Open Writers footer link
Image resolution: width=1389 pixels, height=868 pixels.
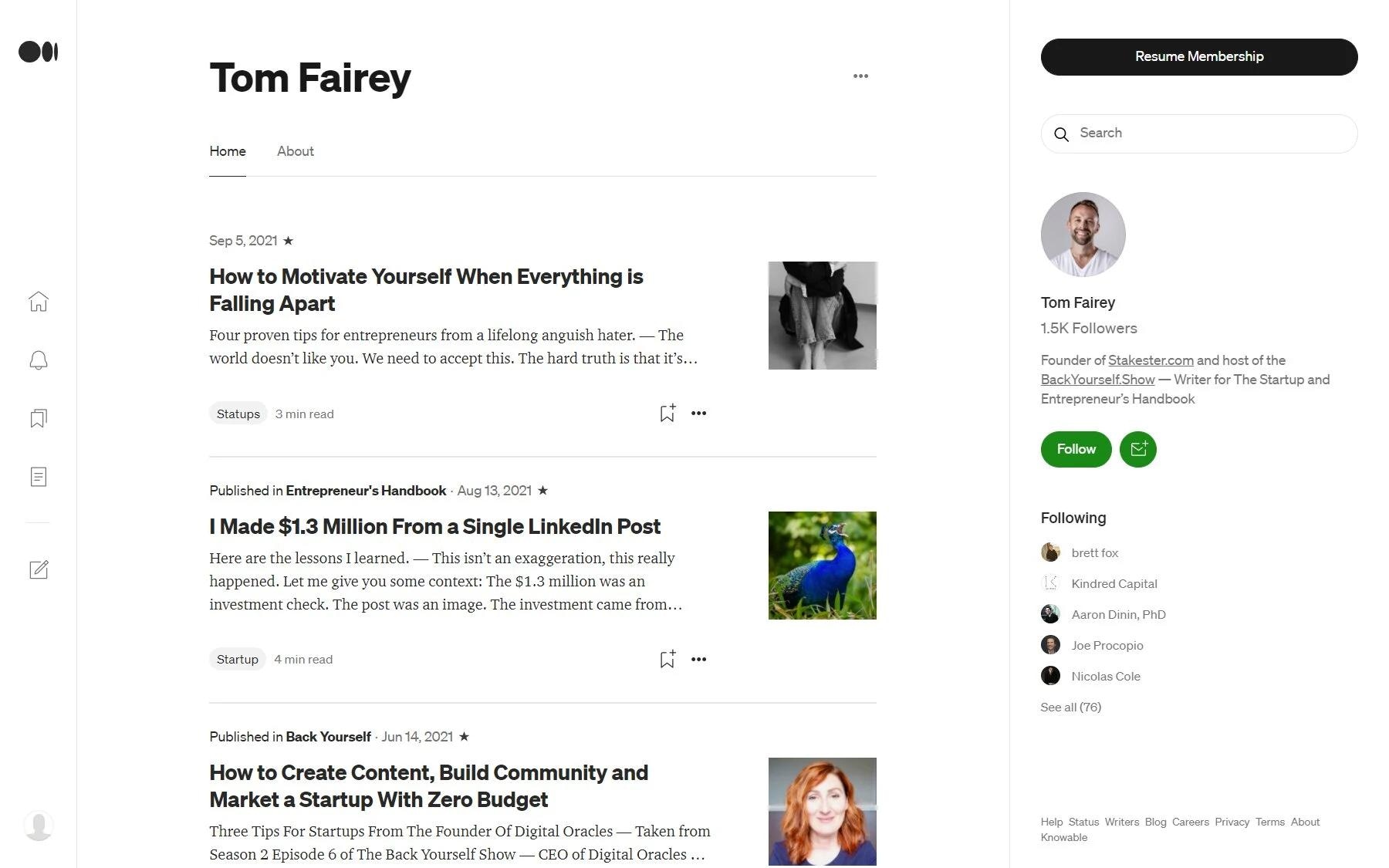click(1122, 822)
